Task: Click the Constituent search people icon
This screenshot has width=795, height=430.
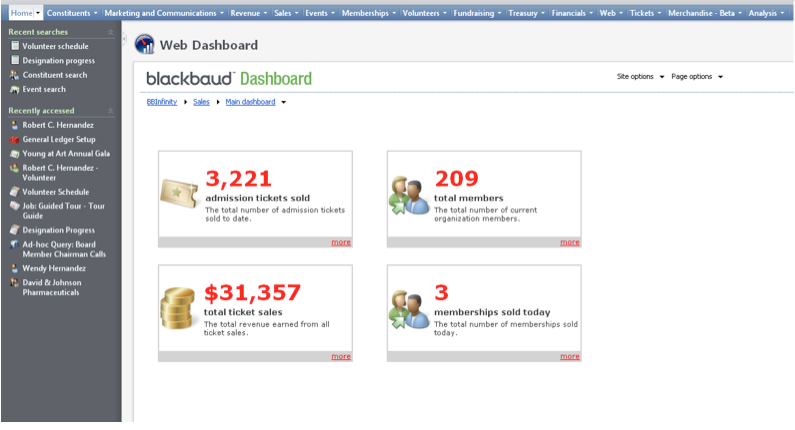Action: pos(15,75)
